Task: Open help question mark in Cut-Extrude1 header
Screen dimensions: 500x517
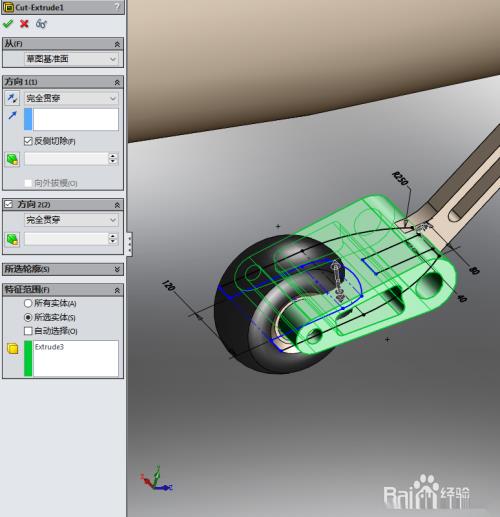Action: [x=117, y=7]
